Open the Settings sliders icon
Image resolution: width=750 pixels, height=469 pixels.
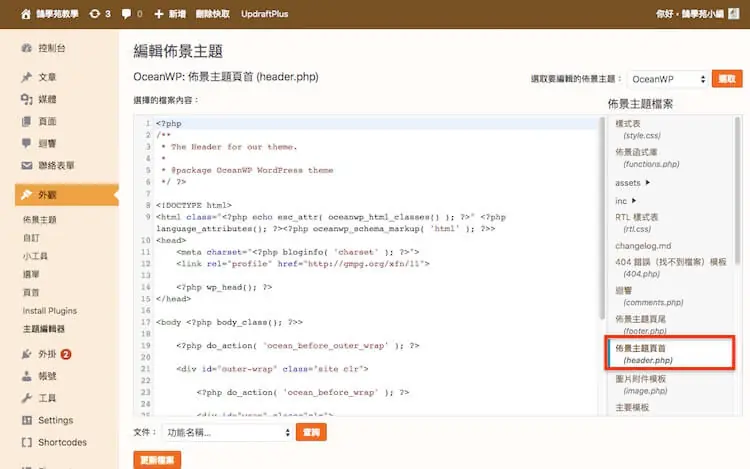[x=27, y=420]
